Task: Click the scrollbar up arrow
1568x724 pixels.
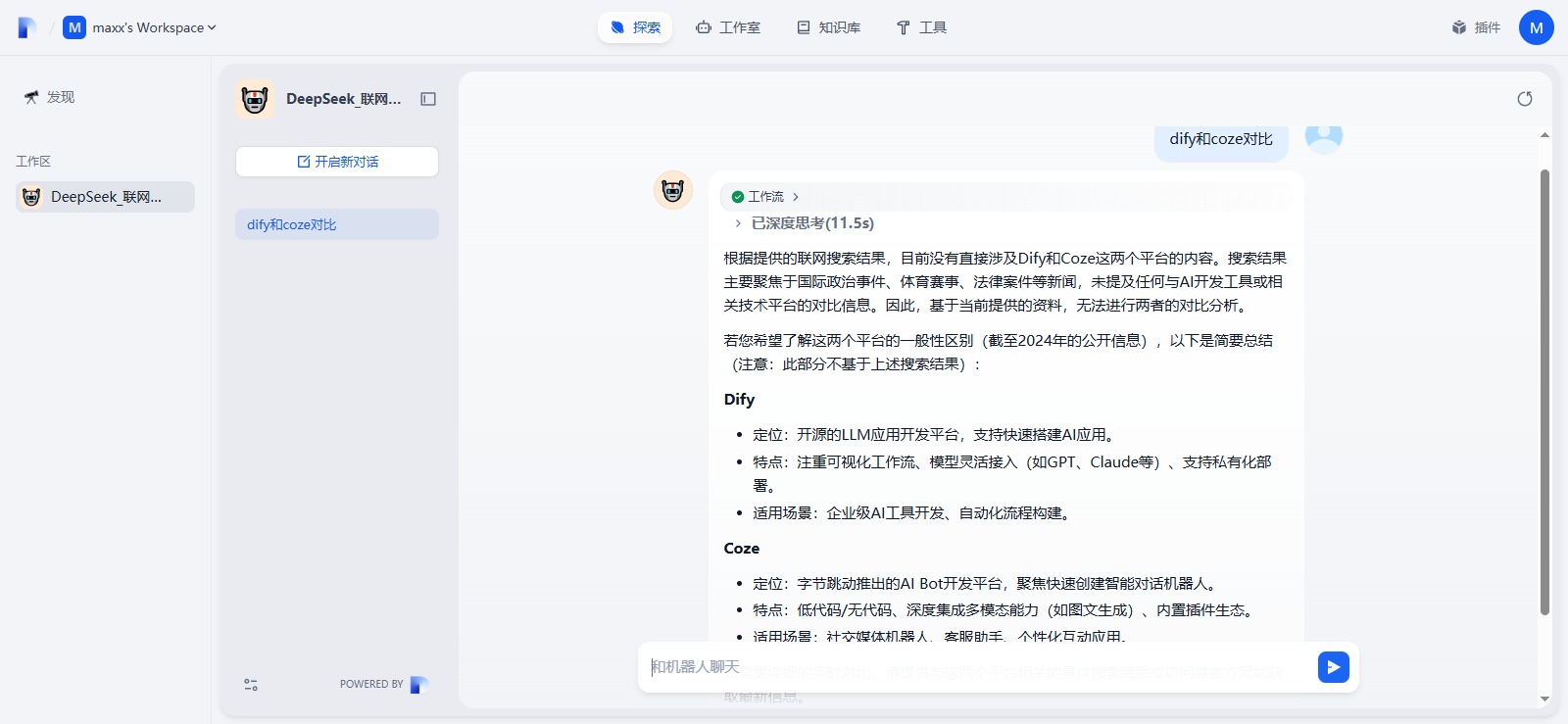Action: click(1544, 135)
